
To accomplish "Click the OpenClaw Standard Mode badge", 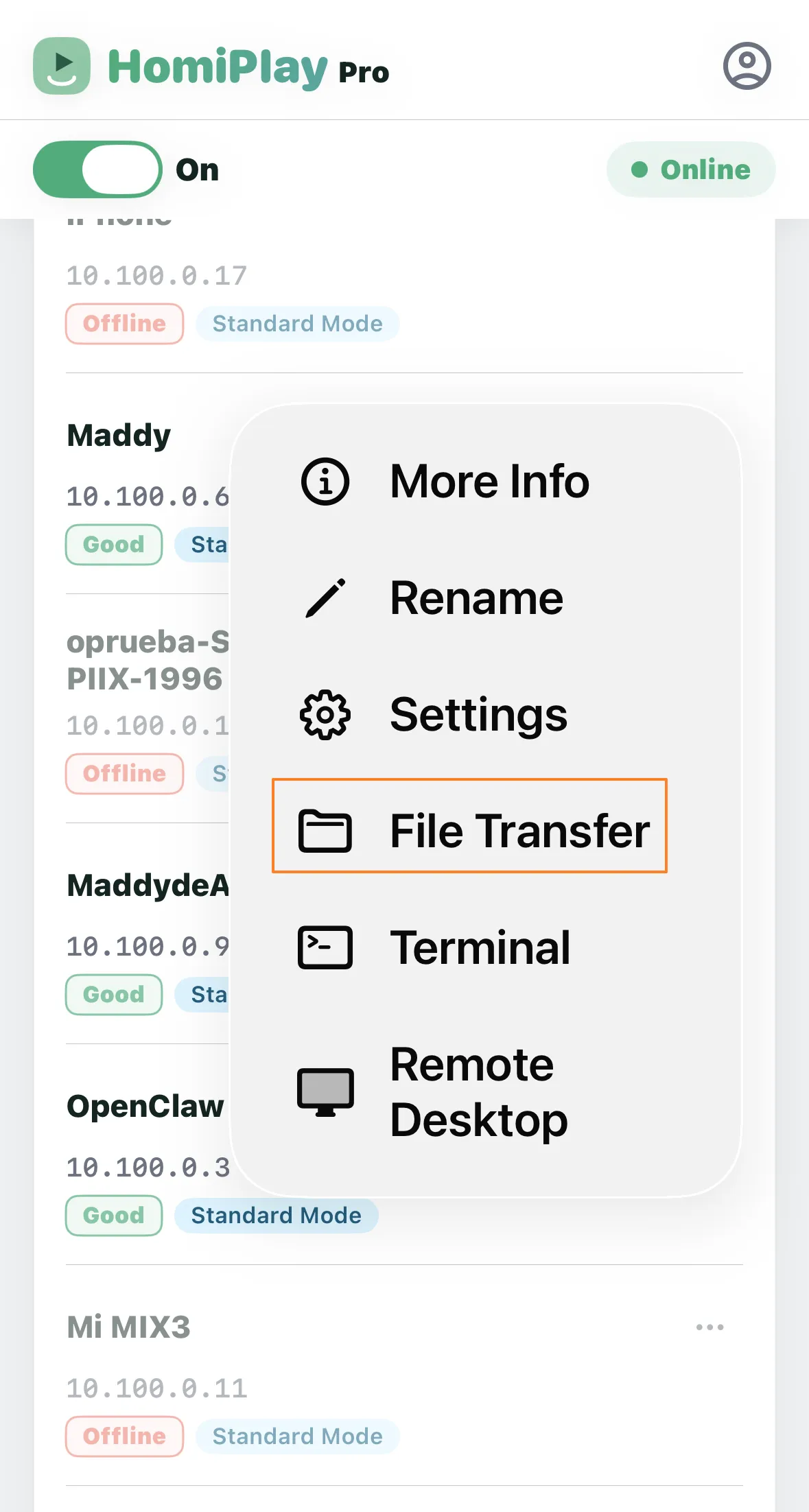I will (276, 1216).
